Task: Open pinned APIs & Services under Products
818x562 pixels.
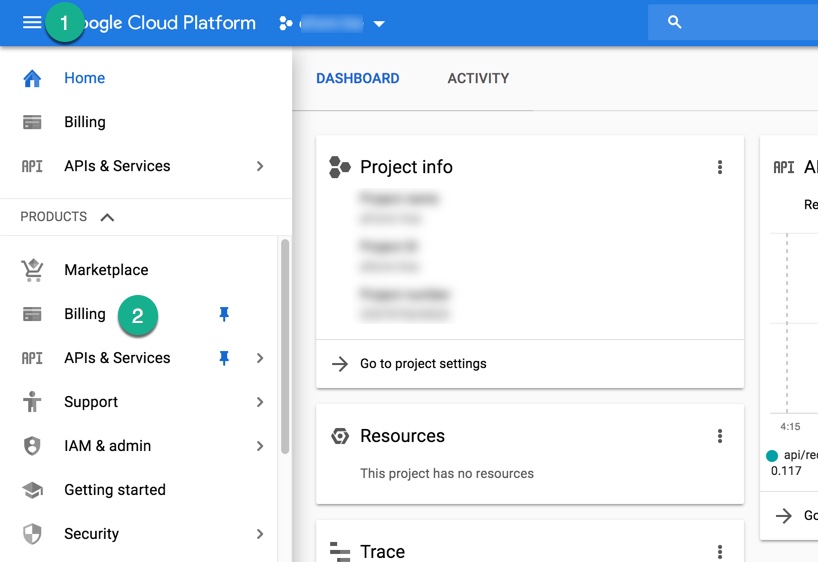Action: tap(117, 358)
